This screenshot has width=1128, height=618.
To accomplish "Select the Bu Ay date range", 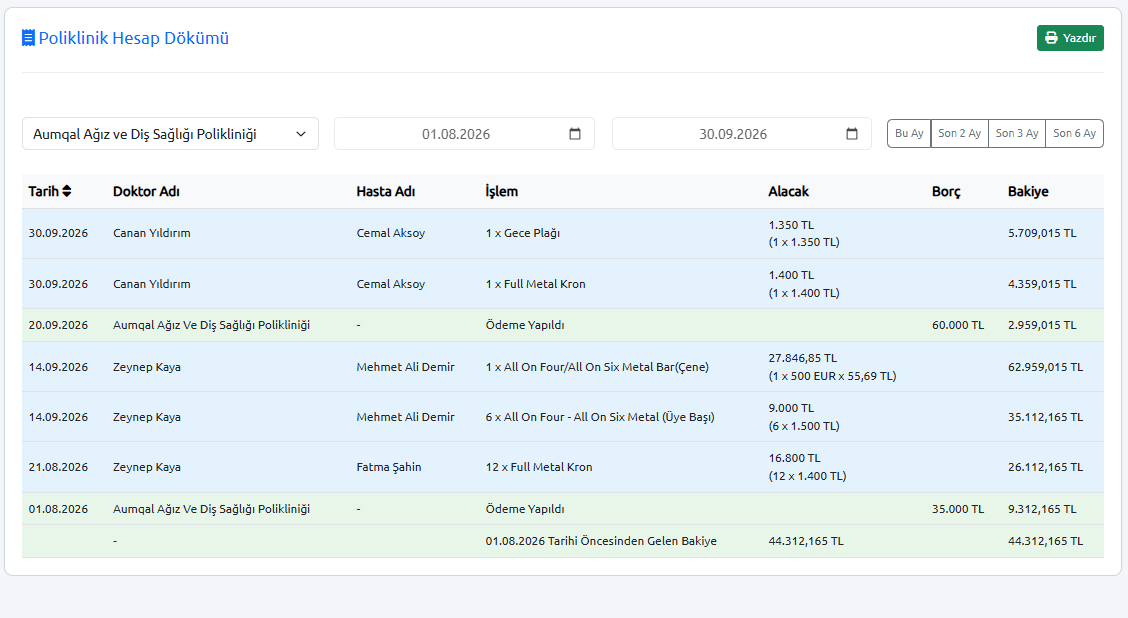I will click(909, 134).
